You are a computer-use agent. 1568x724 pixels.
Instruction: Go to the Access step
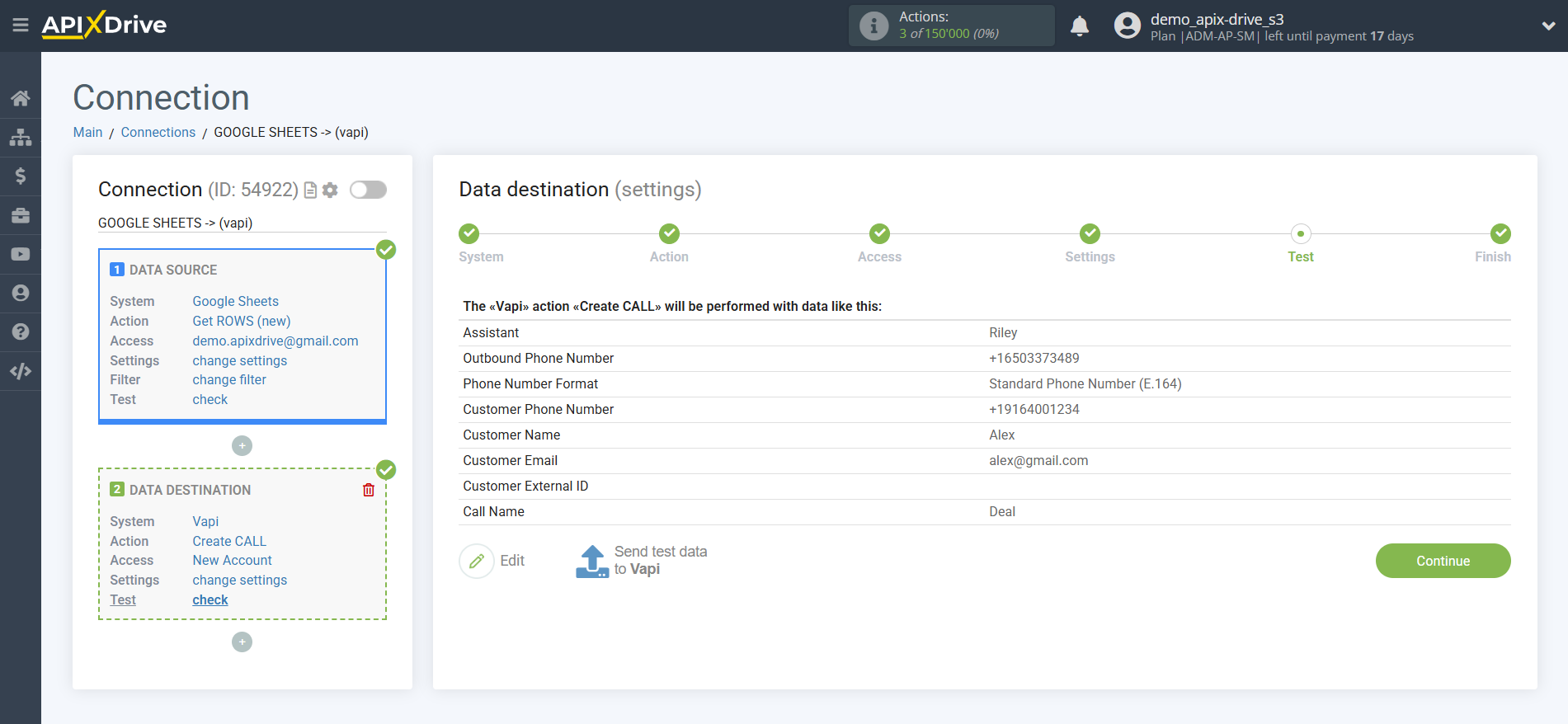coord(879,233)
